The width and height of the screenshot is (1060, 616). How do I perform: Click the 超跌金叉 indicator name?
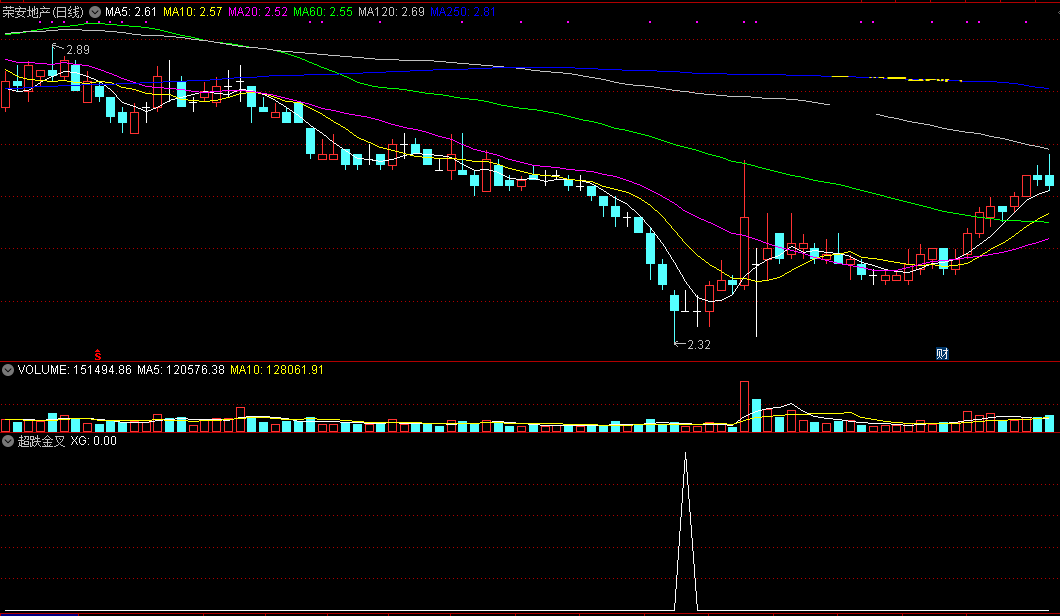41,441
